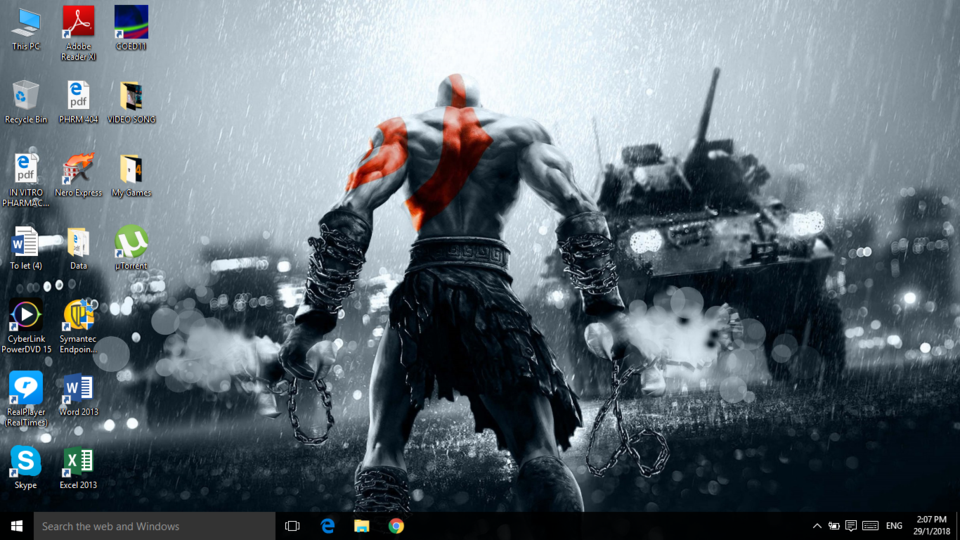Open the Task View button
This screenshot has height=540, width=960.
pos(293,526)
